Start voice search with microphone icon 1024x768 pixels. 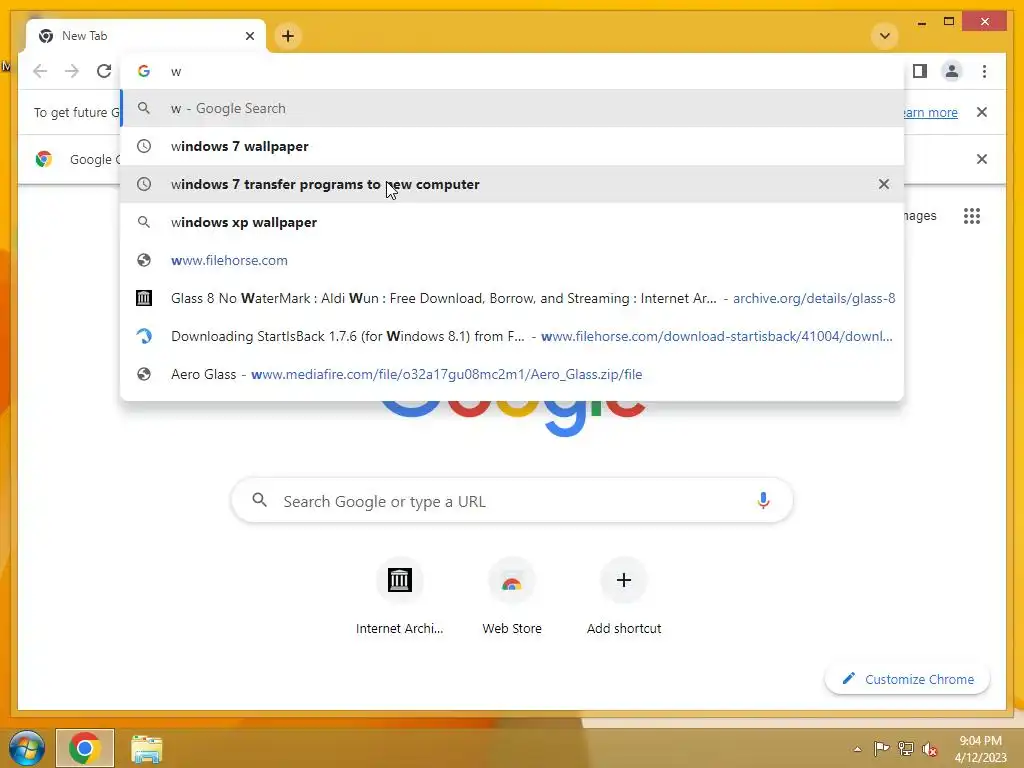click(x=763, y=501)
